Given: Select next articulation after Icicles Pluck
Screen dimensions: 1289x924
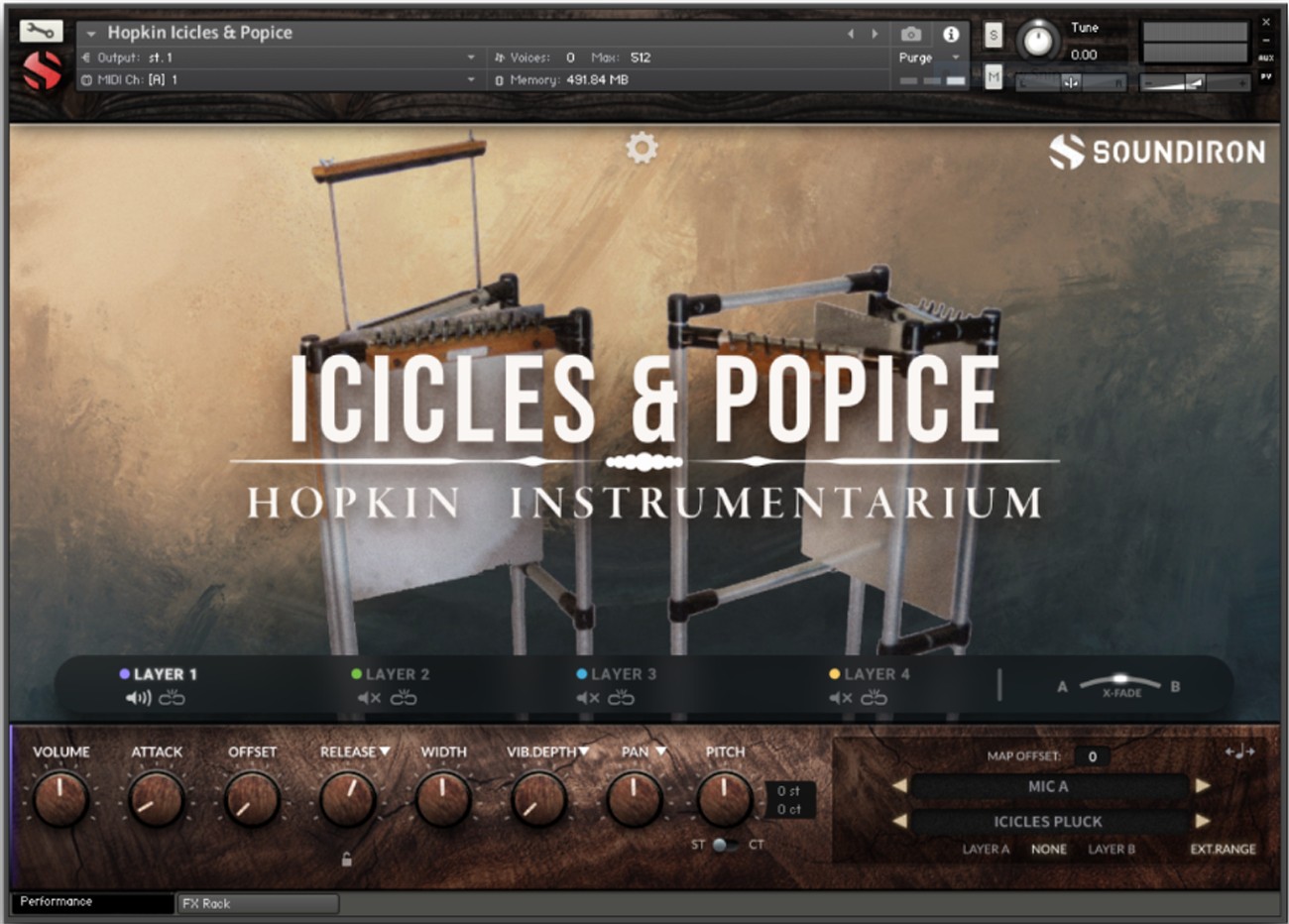Looking at the screenshot, I should tap(1202, 821).
